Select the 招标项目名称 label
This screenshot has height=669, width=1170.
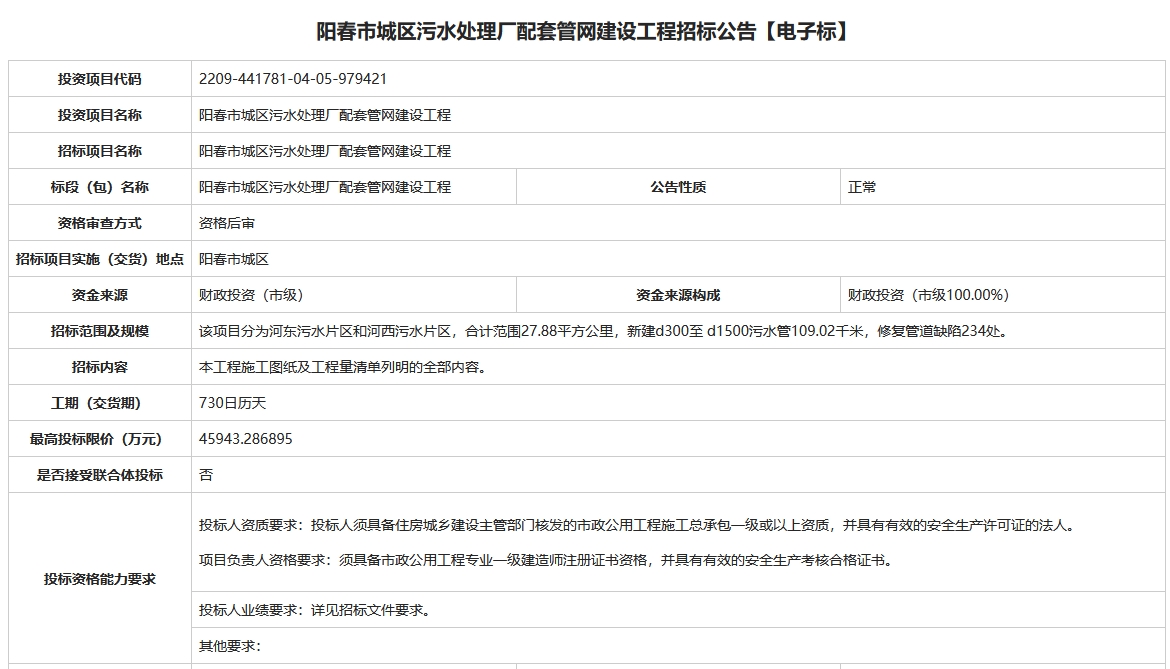(x=100, y=151)
